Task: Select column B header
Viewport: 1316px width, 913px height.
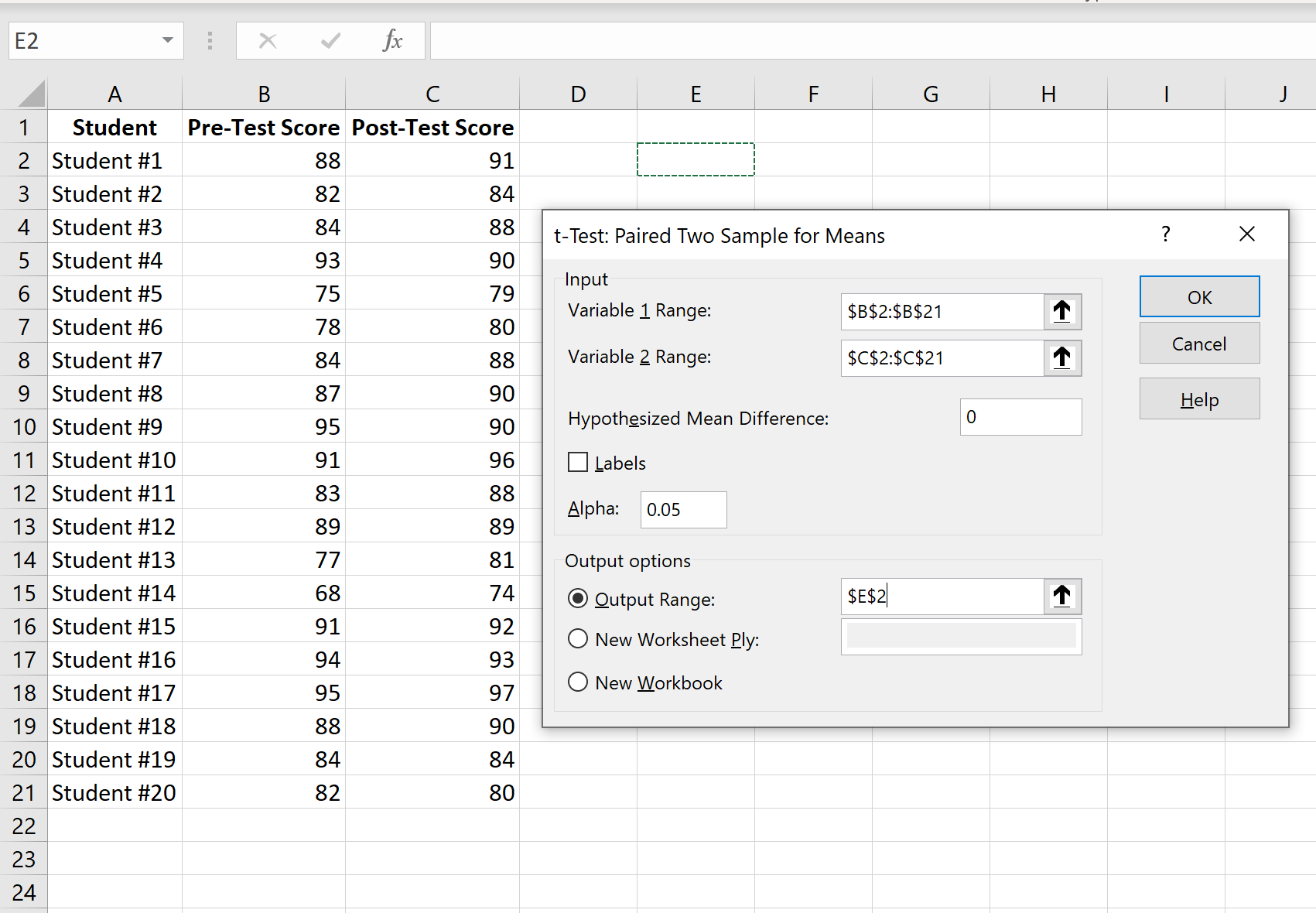Action: [x=264, y=94]
